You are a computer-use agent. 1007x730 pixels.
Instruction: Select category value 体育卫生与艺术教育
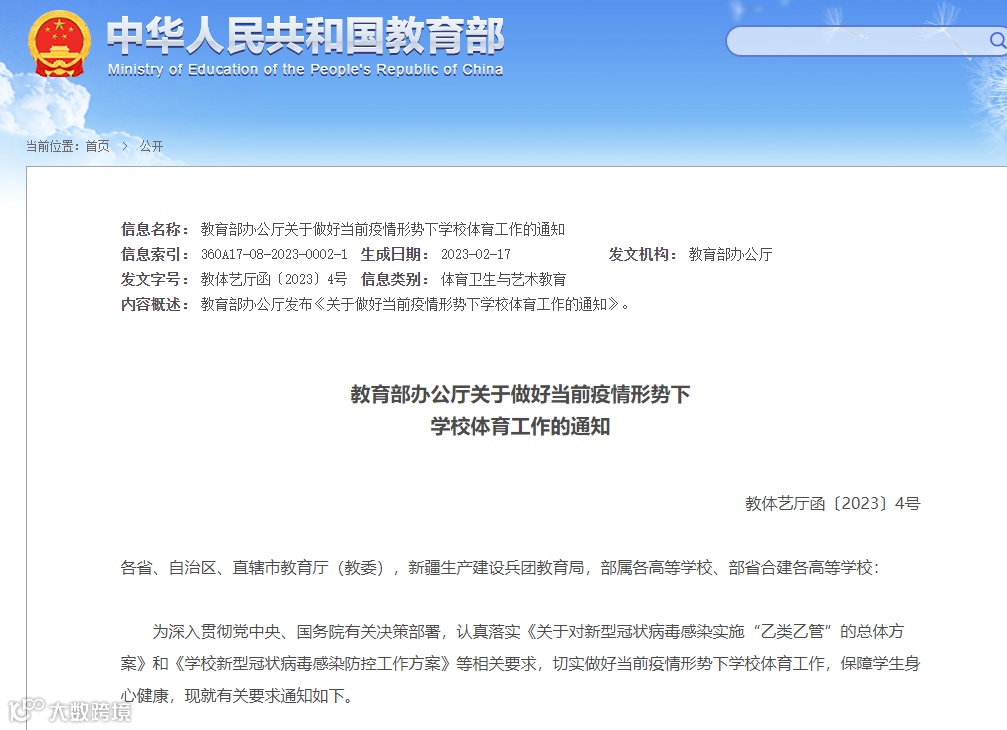(504, 279)
